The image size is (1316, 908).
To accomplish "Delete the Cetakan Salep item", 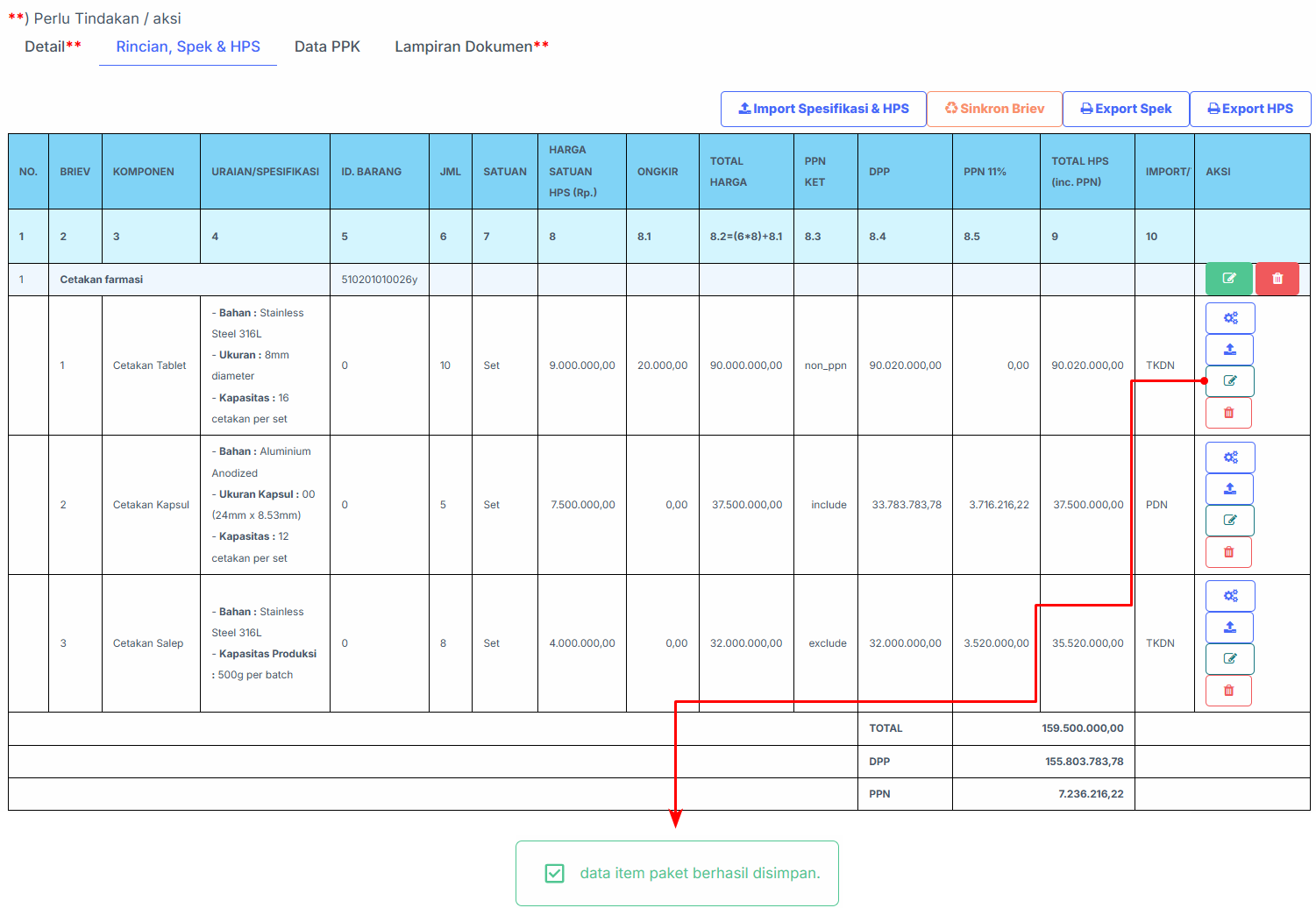I will (1228, 691).
